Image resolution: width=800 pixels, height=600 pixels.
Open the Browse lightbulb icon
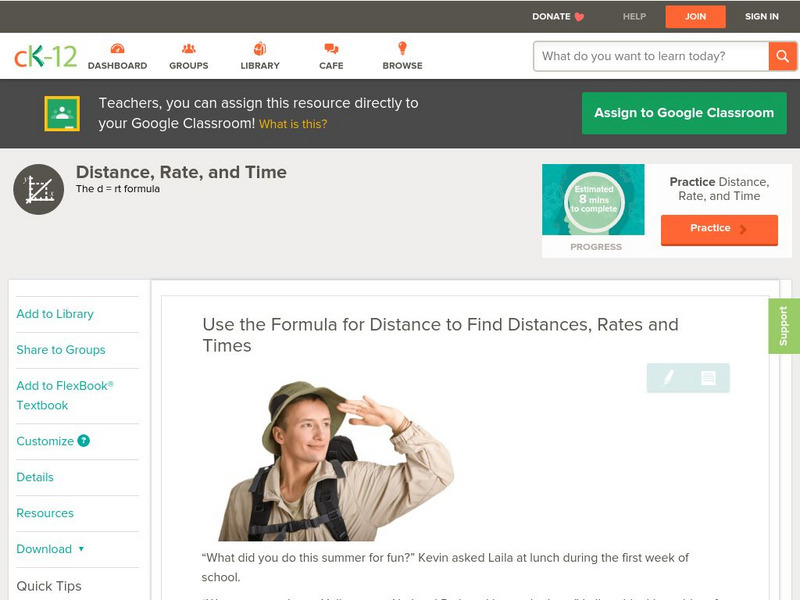click(x=402, y=48)
